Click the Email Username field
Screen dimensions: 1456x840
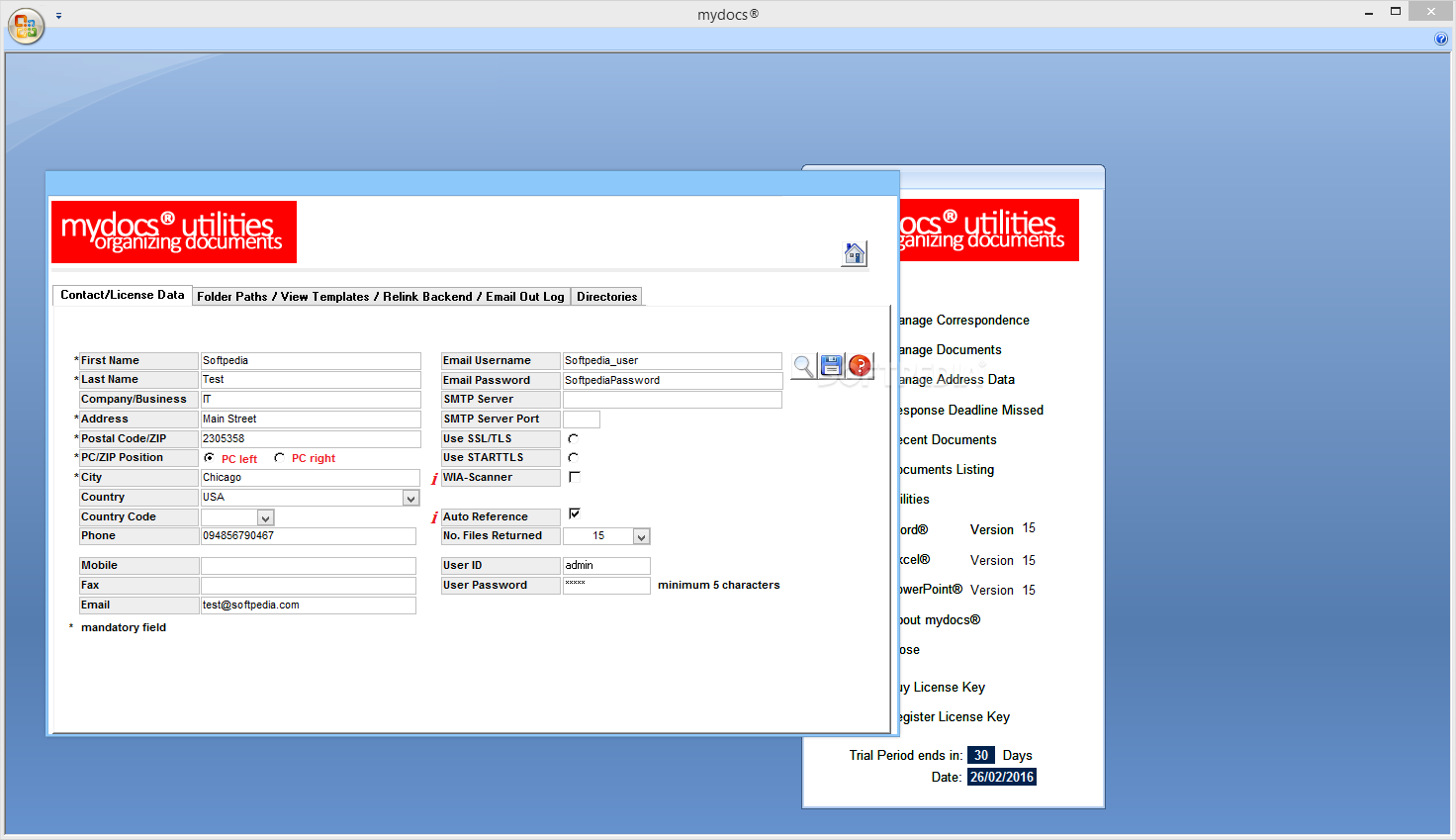[673, 361]
